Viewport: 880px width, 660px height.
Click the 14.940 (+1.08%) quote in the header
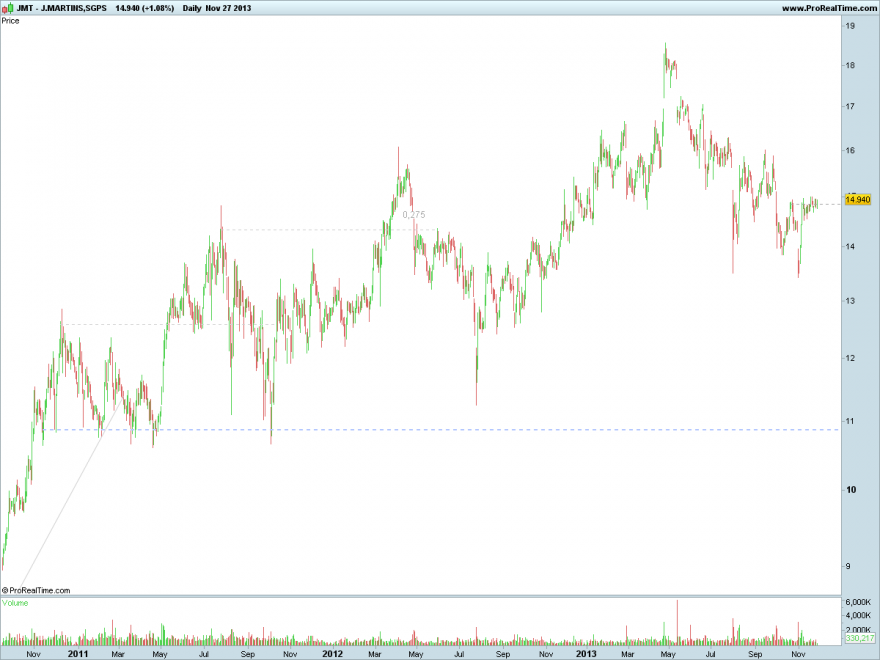tap(144, 8)
